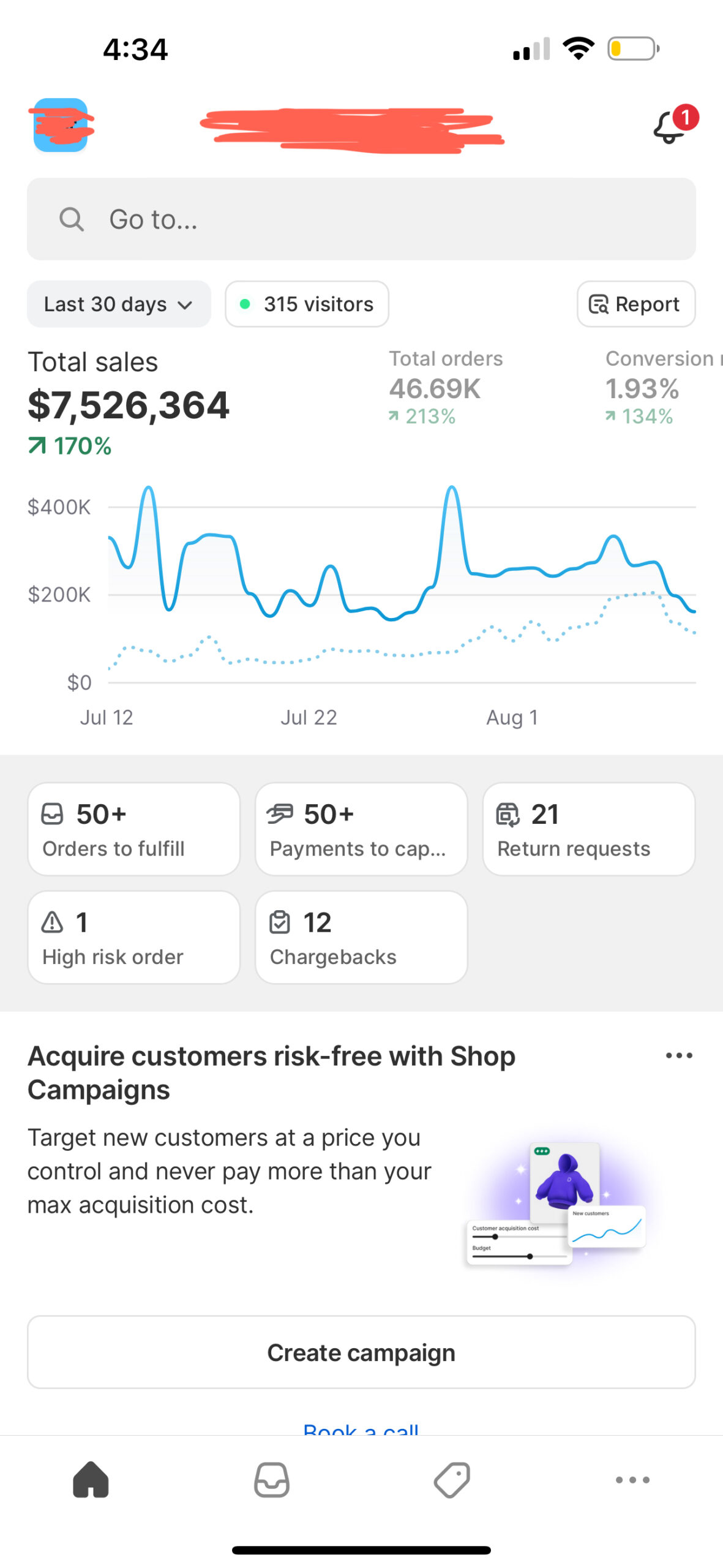The height and width of the screenshot is (1568, 723).
Task: Tap the search magnifier icon
Action: coord(72,219)
